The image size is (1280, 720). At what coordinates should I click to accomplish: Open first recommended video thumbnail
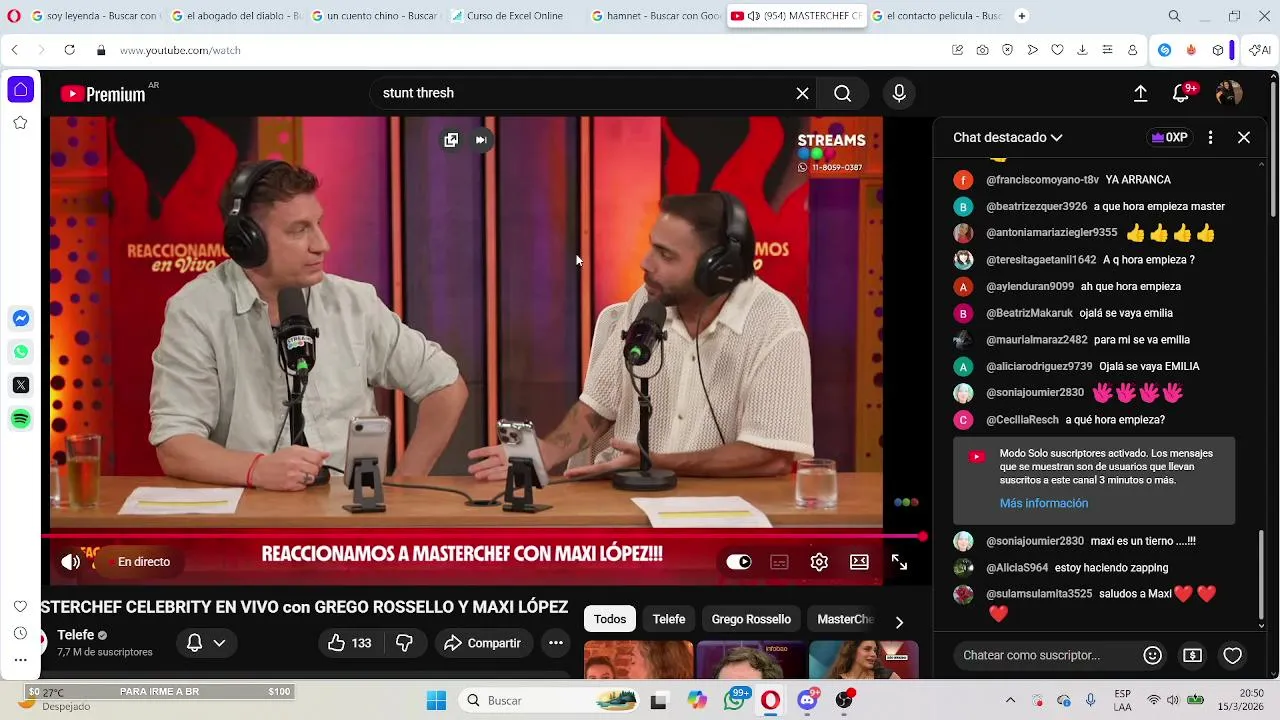tap(638, 660)
